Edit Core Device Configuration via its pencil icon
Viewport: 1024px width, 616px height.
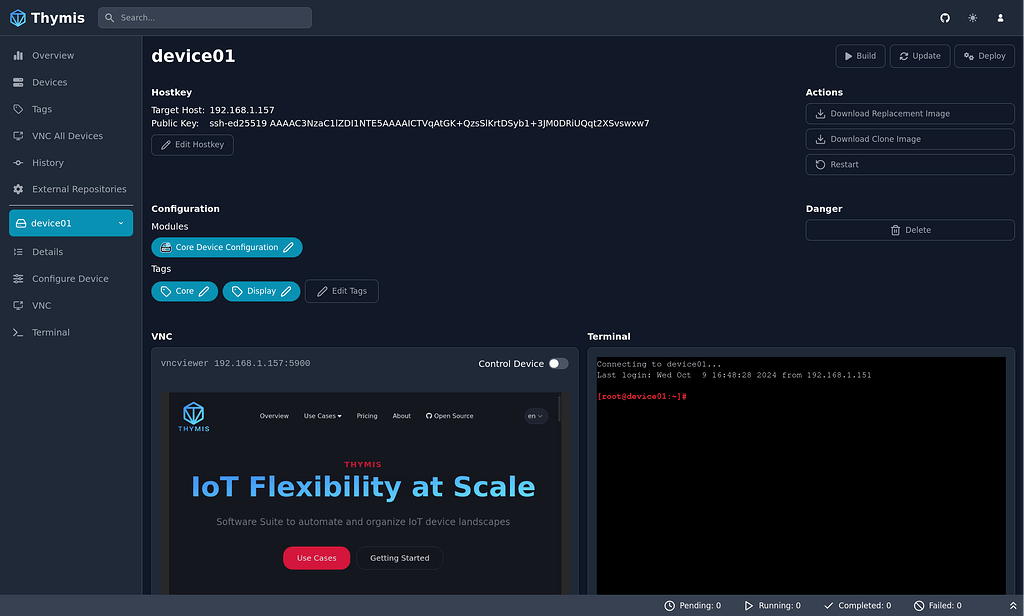click(x=287, y=247)
